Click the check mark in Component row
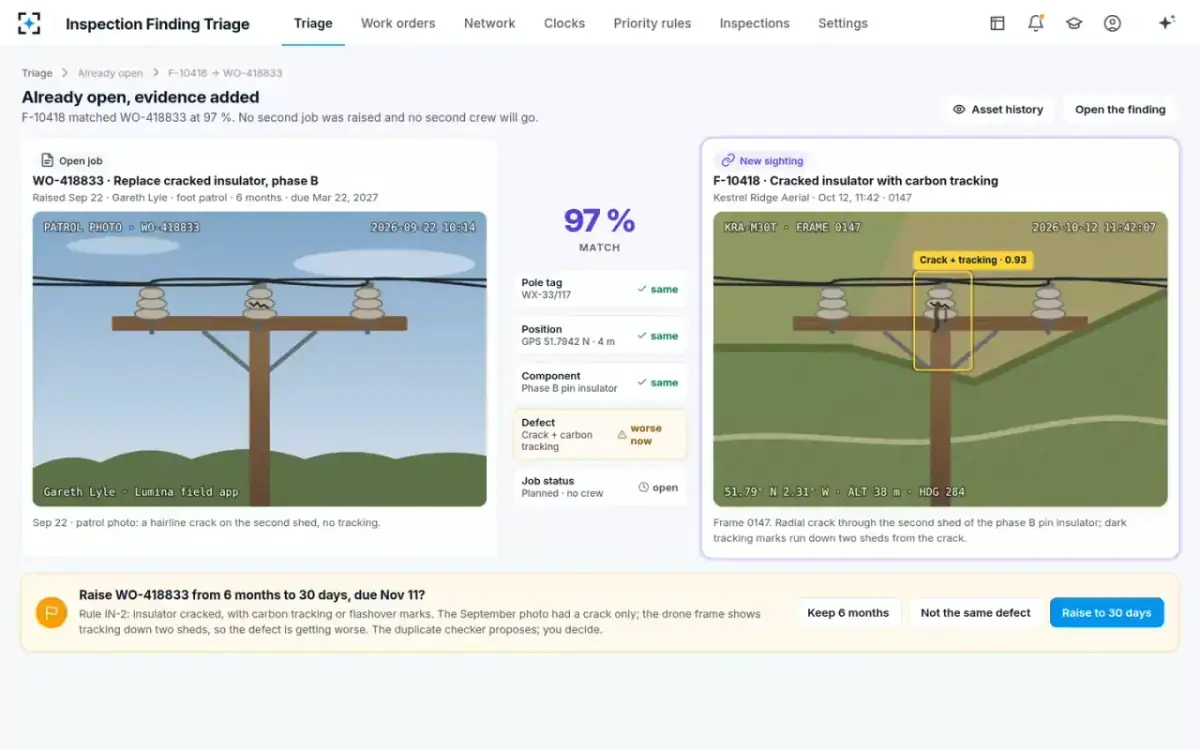Image resolution: width=1200 pixels, height=750 pixels. click(642, 383)
